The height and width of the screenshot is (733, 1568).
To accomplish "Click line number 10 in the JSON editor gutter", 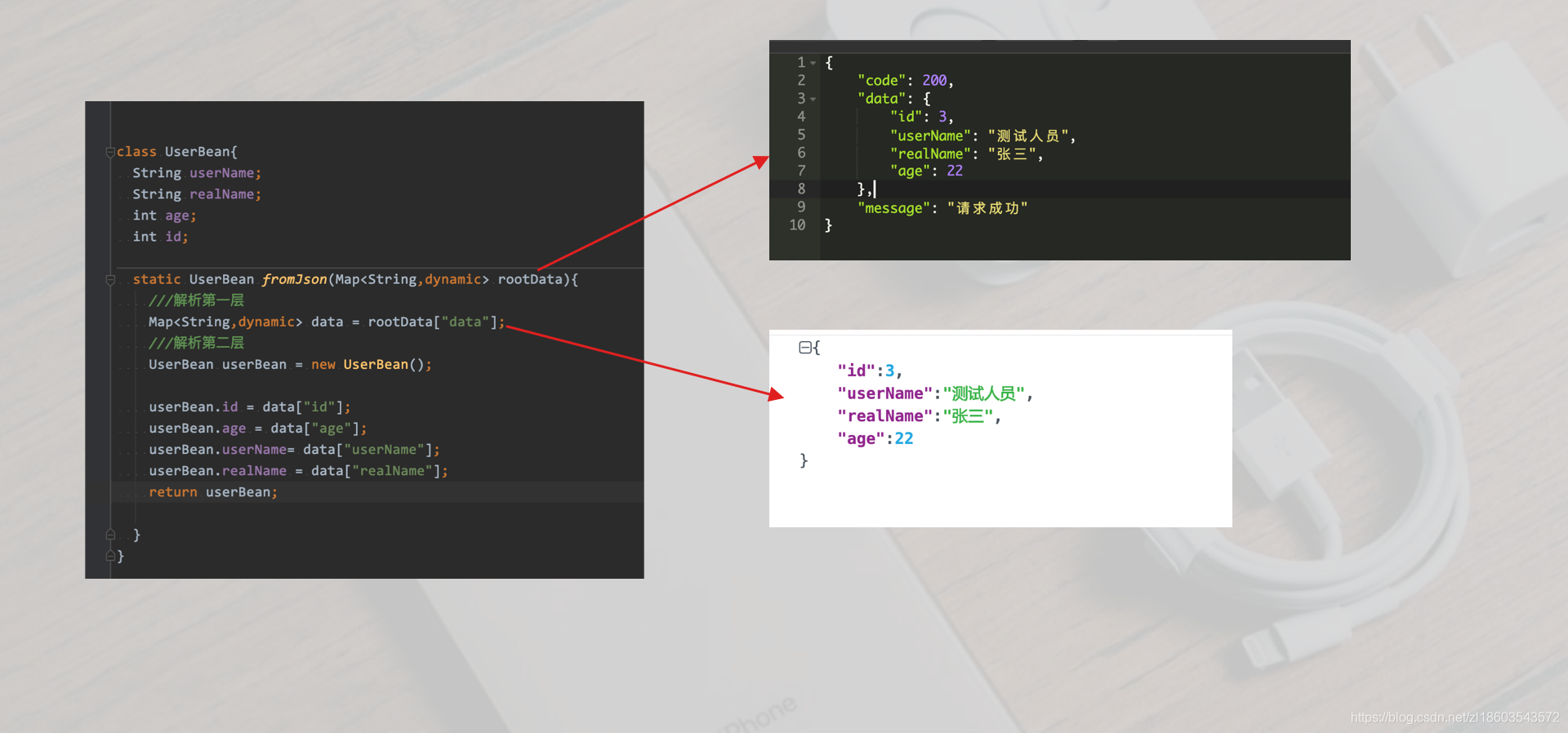I will [x=797, y=224].
